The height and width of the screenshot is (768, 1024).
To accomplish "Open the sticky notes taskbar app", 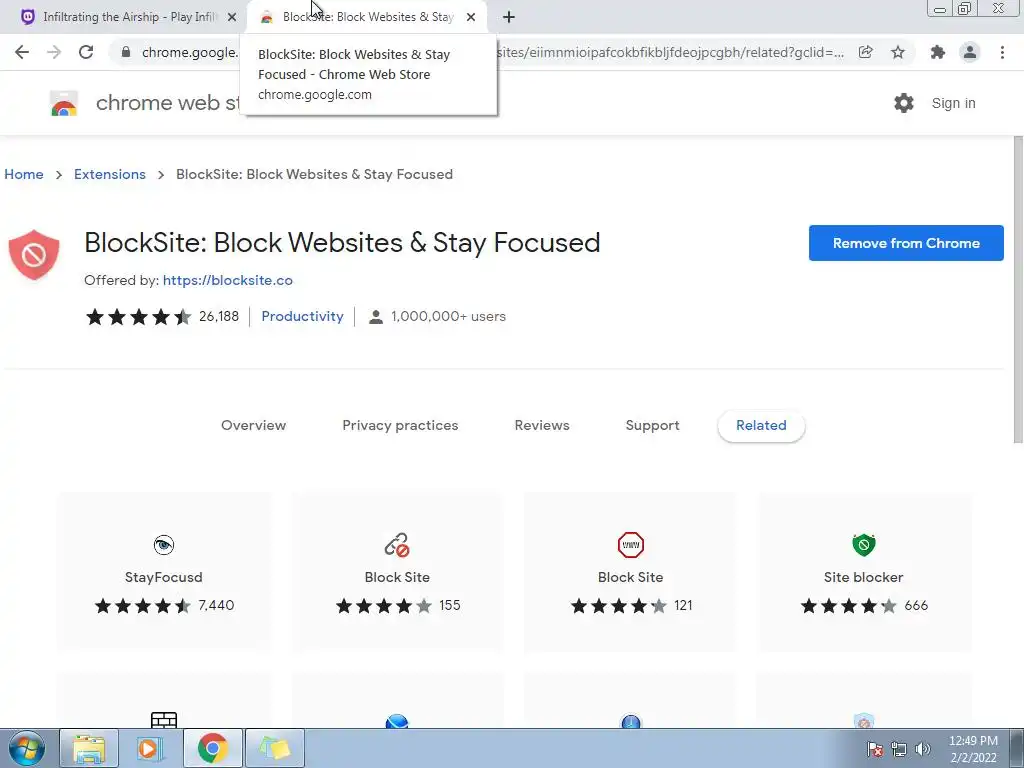I will point(274,748).
